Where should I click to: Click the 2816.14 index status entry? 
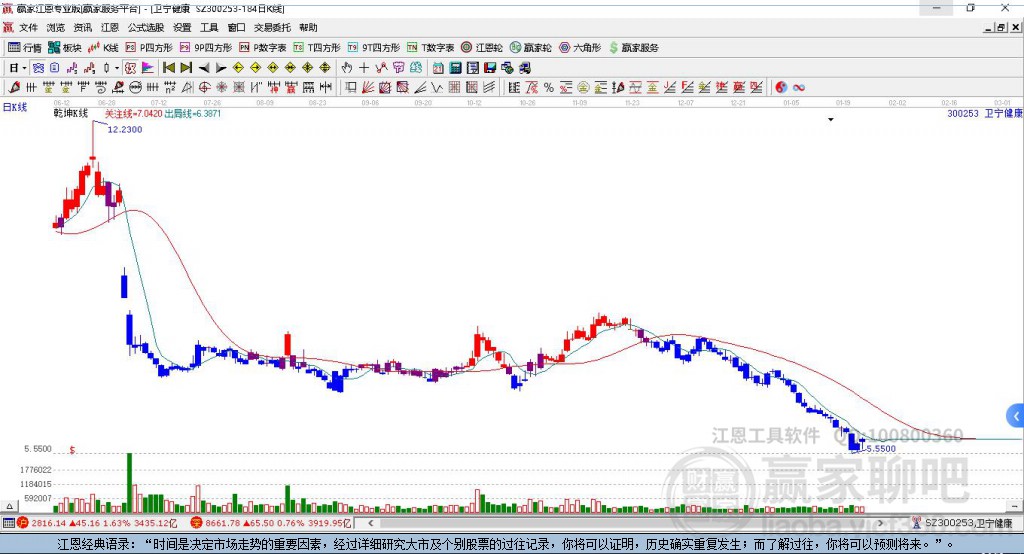pos(98,523)
